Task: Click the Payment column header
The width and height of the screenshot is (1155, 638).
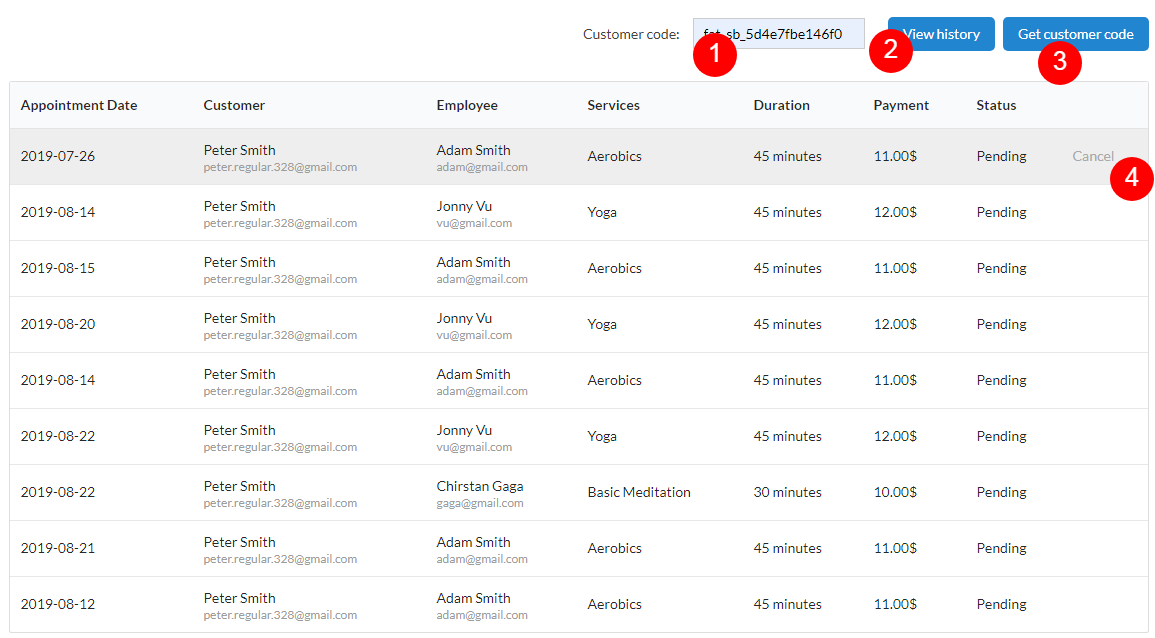Action: click(x=901, y=104)
